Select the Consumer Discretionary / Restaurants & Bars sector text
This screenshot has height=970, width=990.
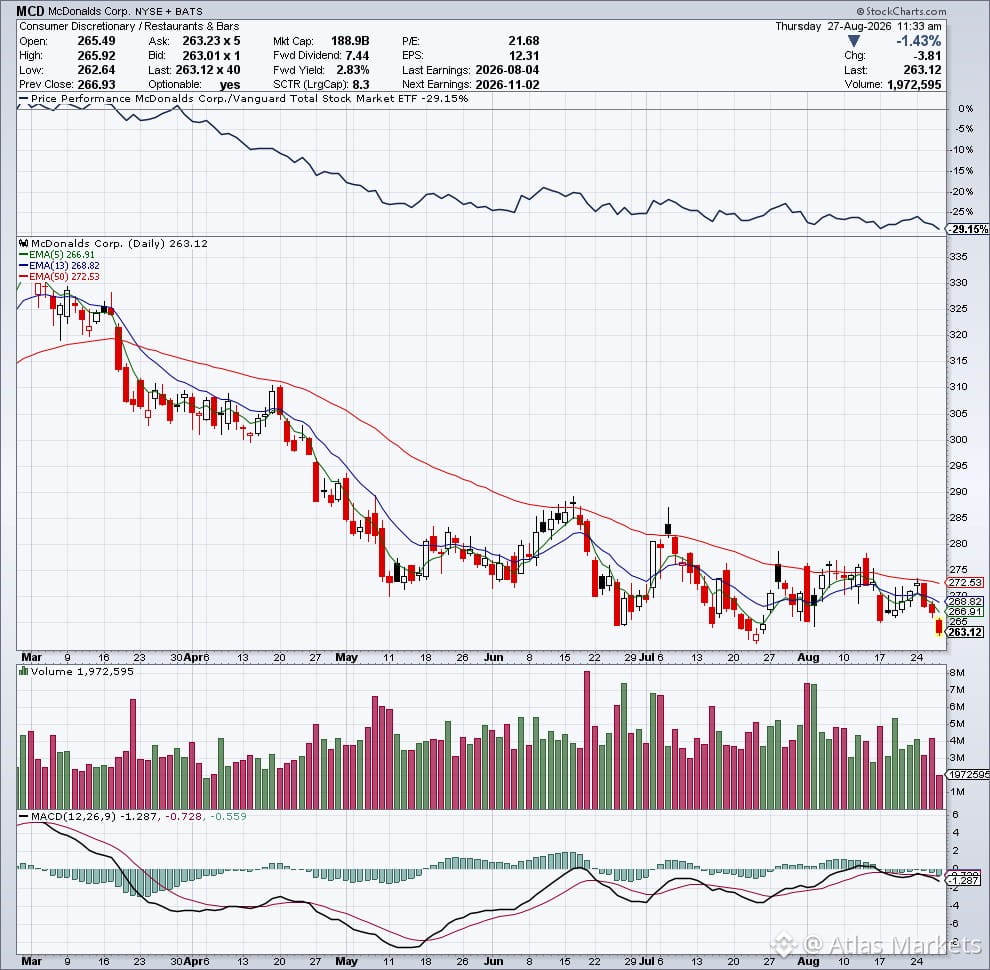coord(129,26)
